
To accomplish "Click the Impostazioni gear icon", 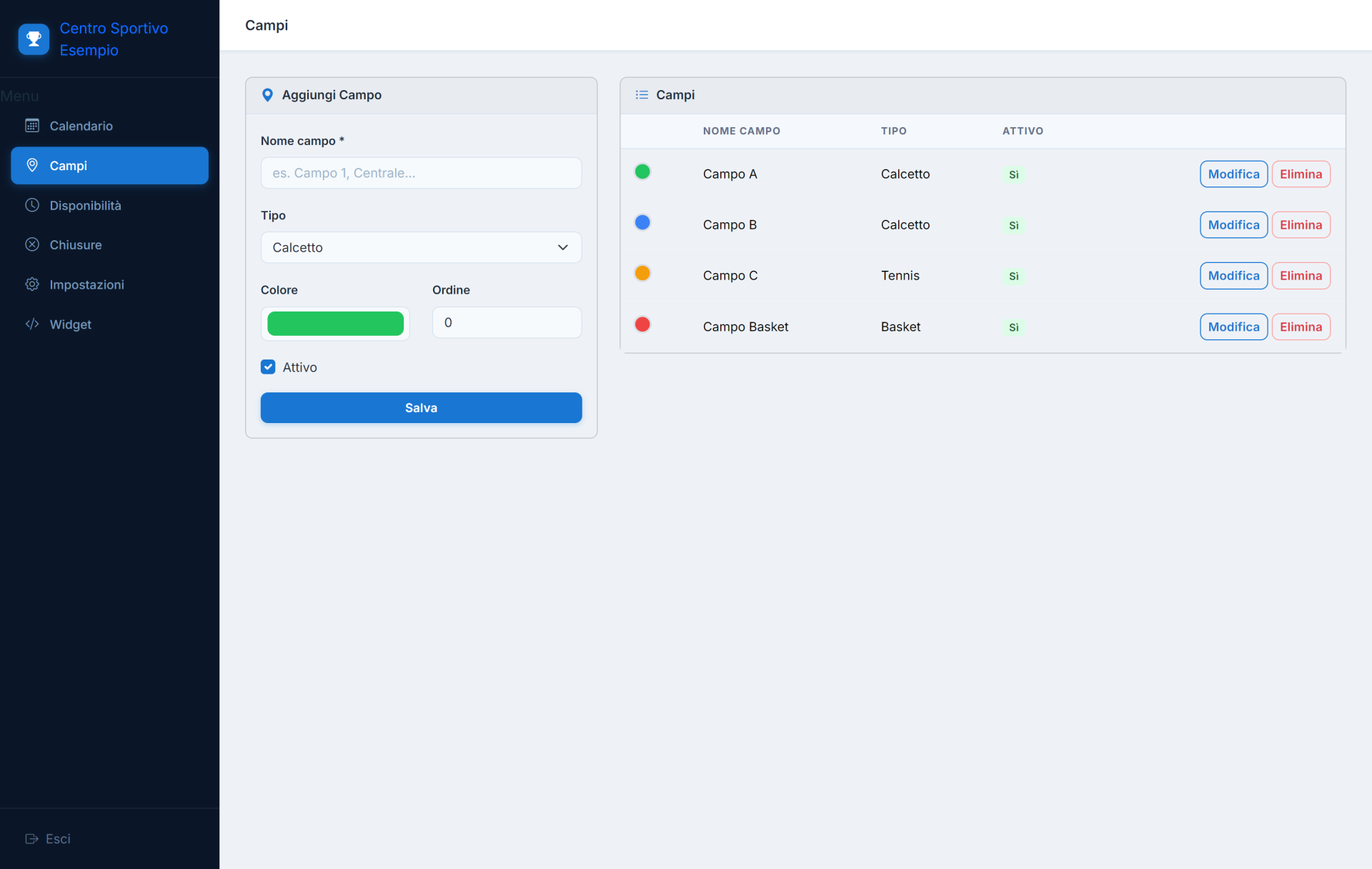I will [x=32, y=284].
